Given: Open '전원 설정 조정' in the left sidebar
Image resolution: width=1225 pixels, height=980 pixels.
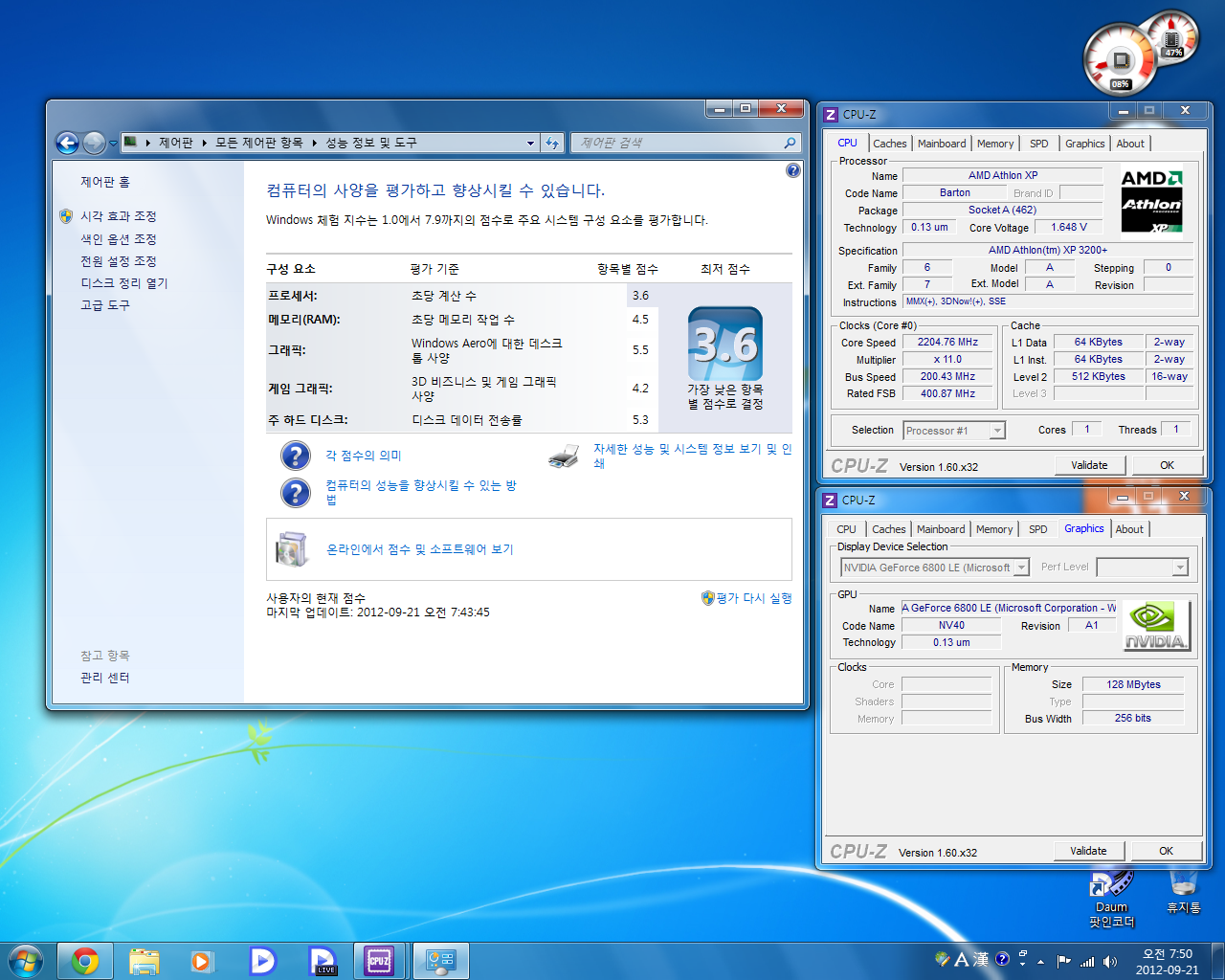Looking at the screenshot, I should 119,261.
